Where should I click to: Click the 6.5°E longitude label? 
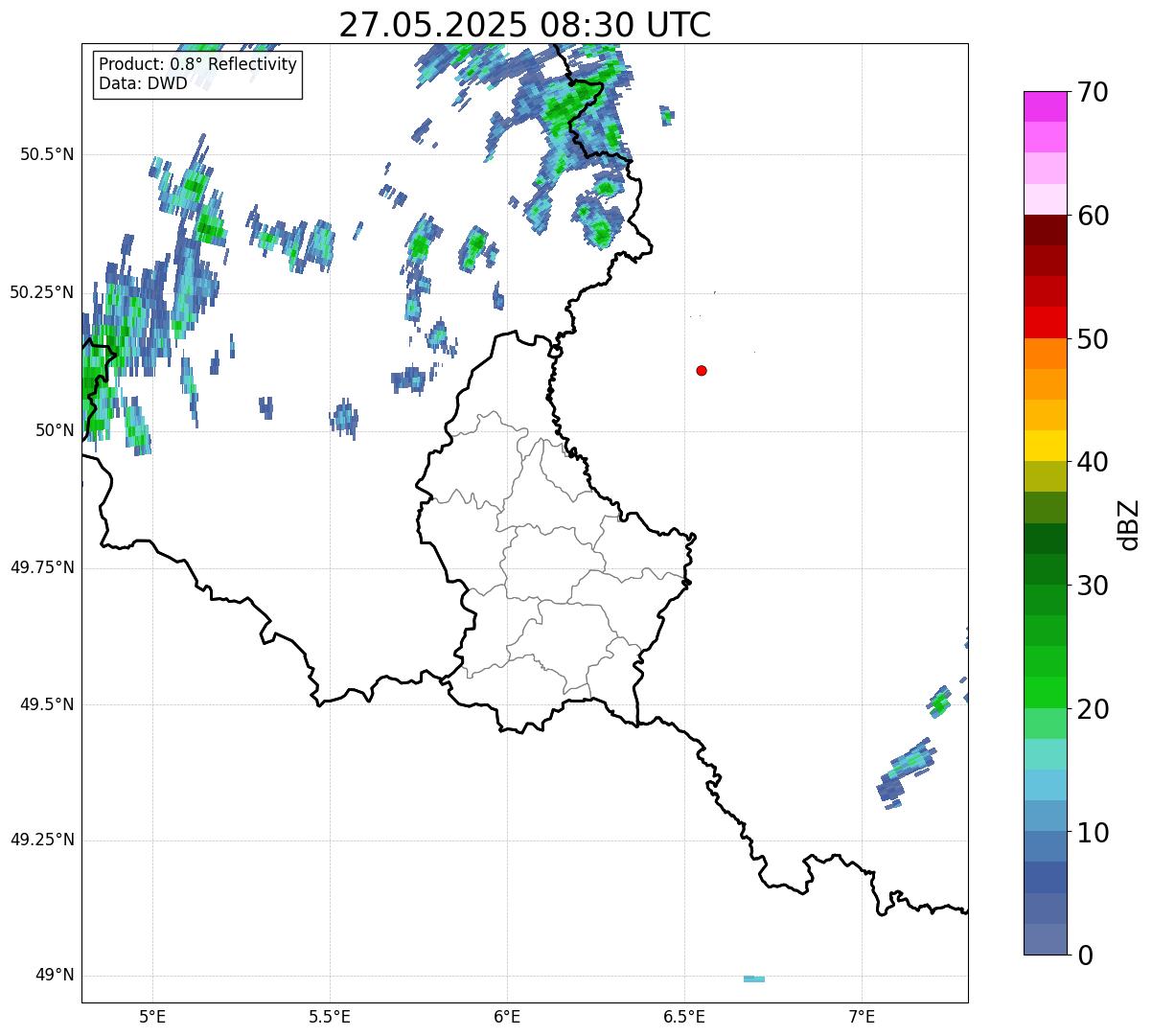point(684,1016)
